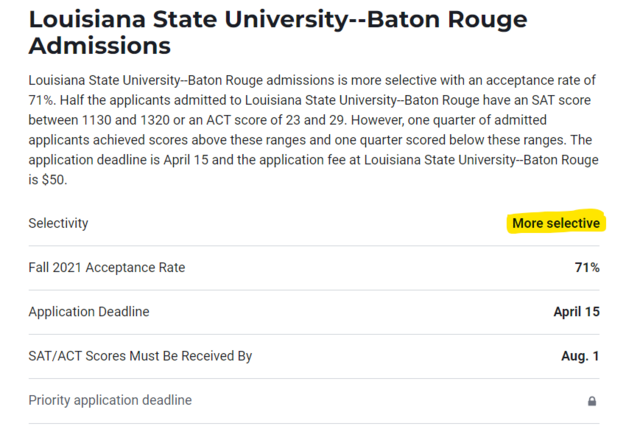Click the word "Admissions" in the heading
Viewport: 640px width, 432px height.
(100, 46)
